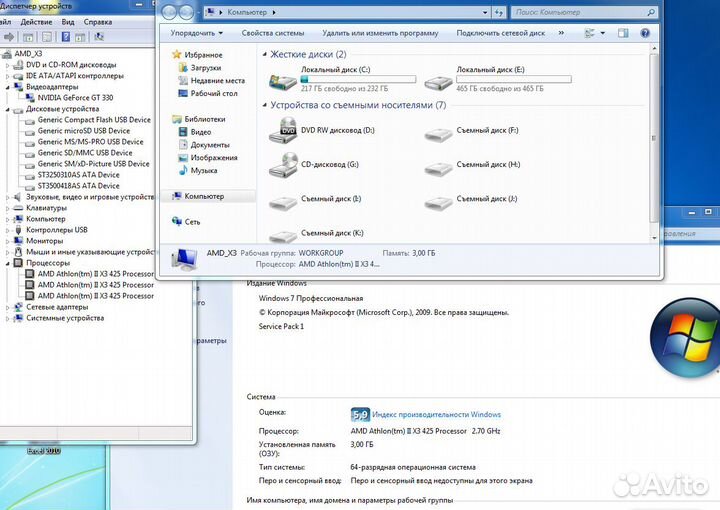Image resolution: width=720 pixels, height=510 pixels.
Task: Click Свойства системы toolbar button
Action: pos(273,33)
